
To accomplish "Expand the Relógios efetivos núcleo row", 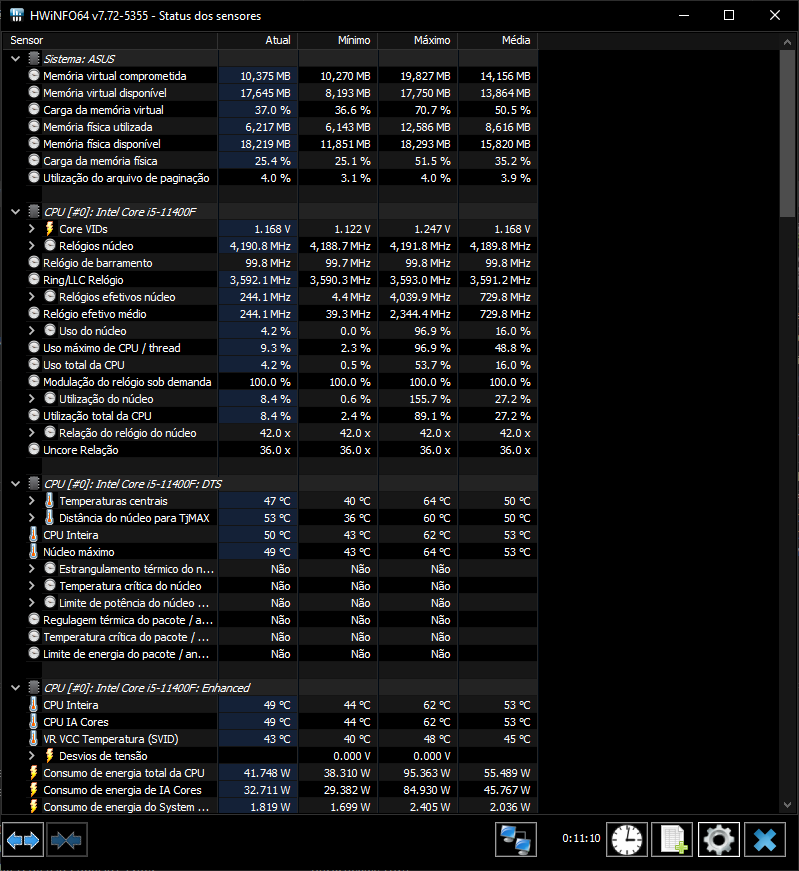I will 32,297.
